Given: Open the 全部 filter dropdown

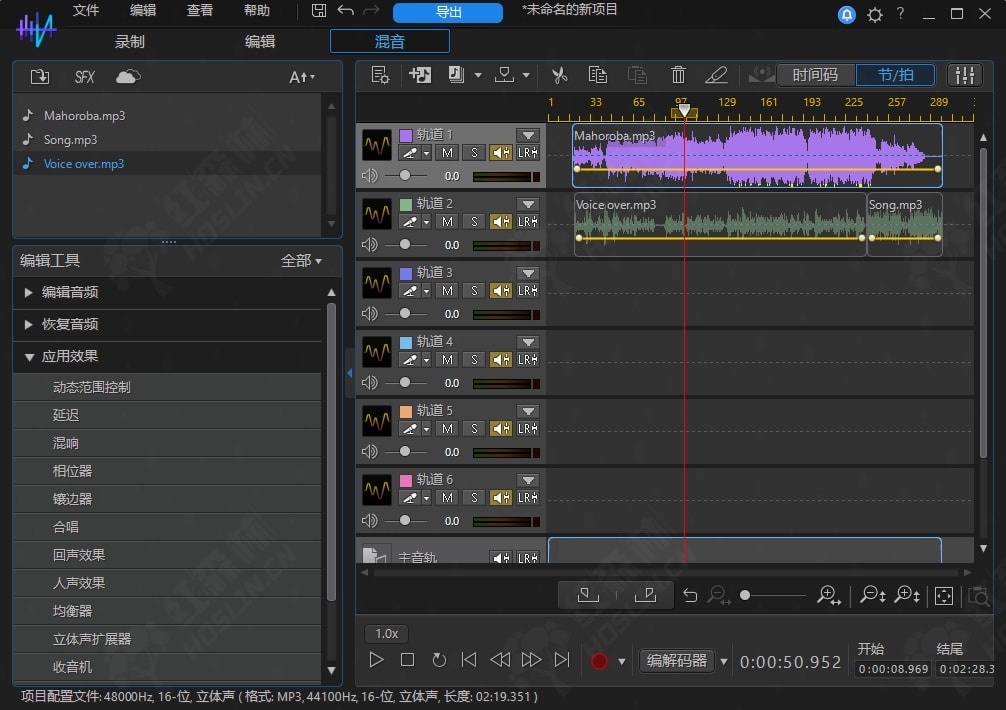Looking at the screenshot, I should pyautogui.click(x=301, y=261).
